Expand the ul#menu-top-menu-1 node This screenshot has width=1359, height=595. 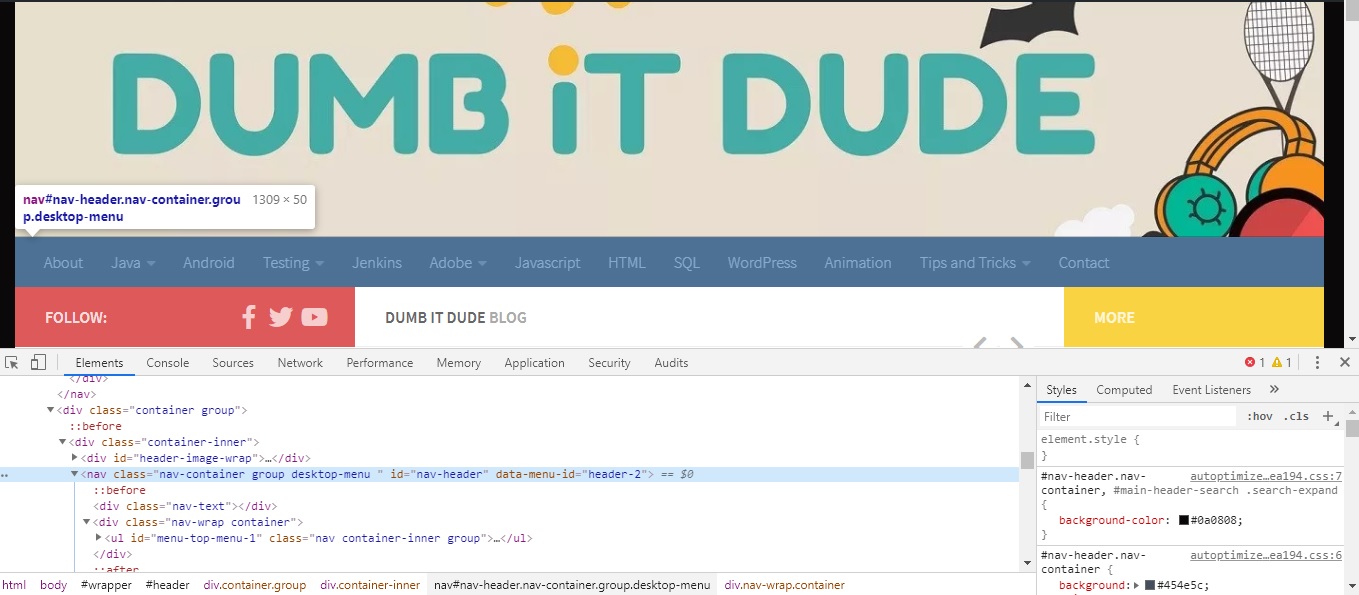coord(99,537)
